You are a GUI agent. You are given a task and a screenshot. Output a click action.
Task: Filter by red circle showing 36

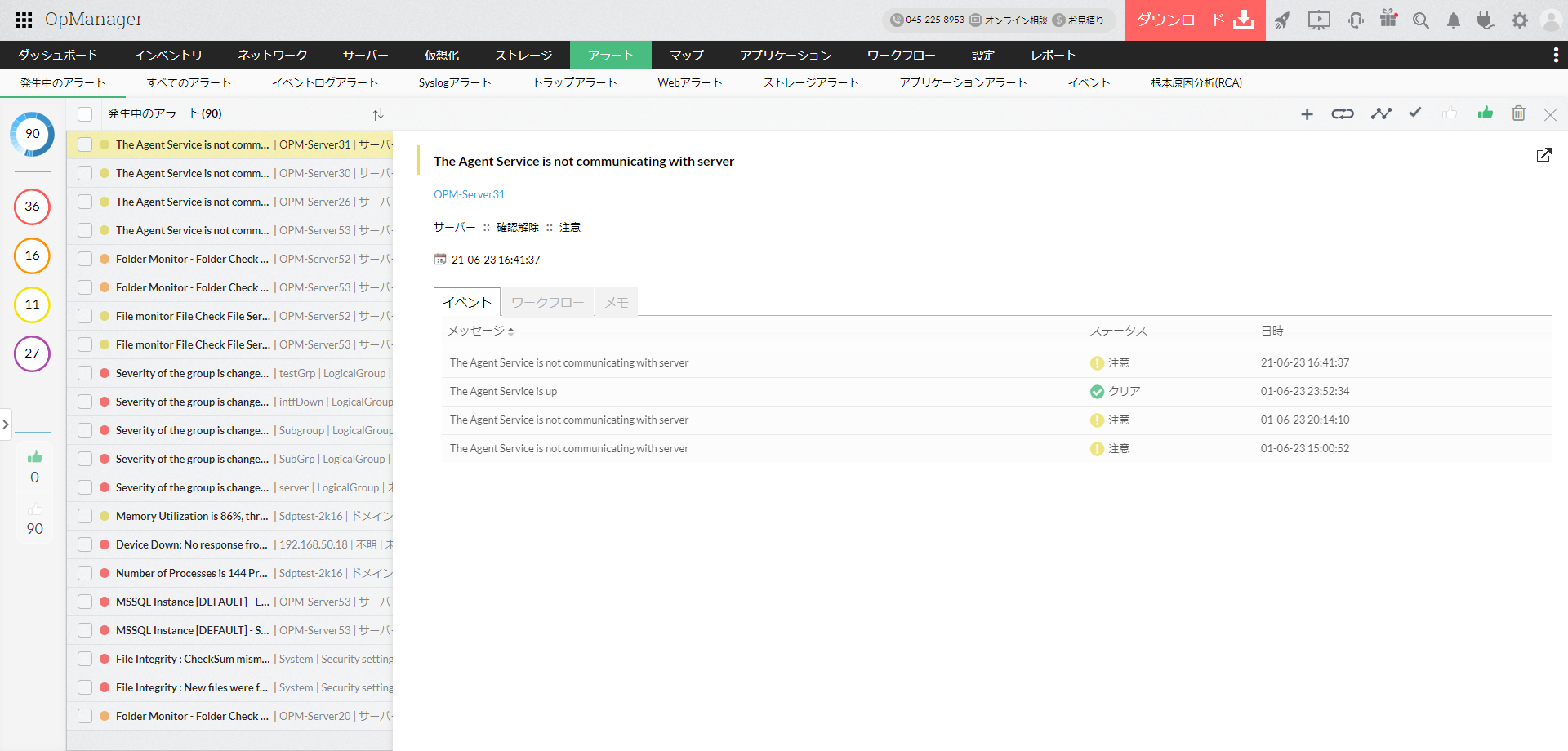pos(33,207)
